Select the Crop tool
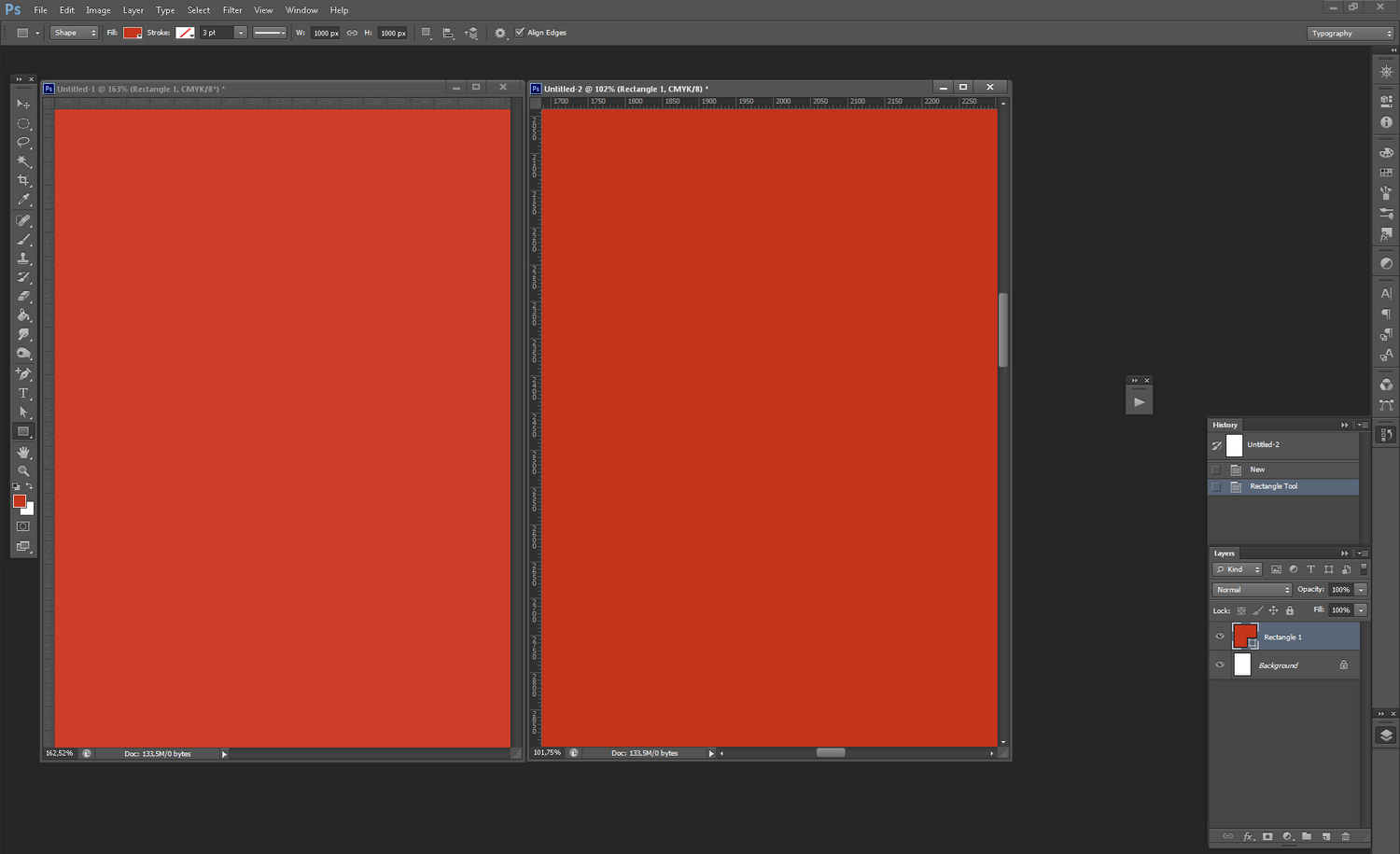 (23, 180)
